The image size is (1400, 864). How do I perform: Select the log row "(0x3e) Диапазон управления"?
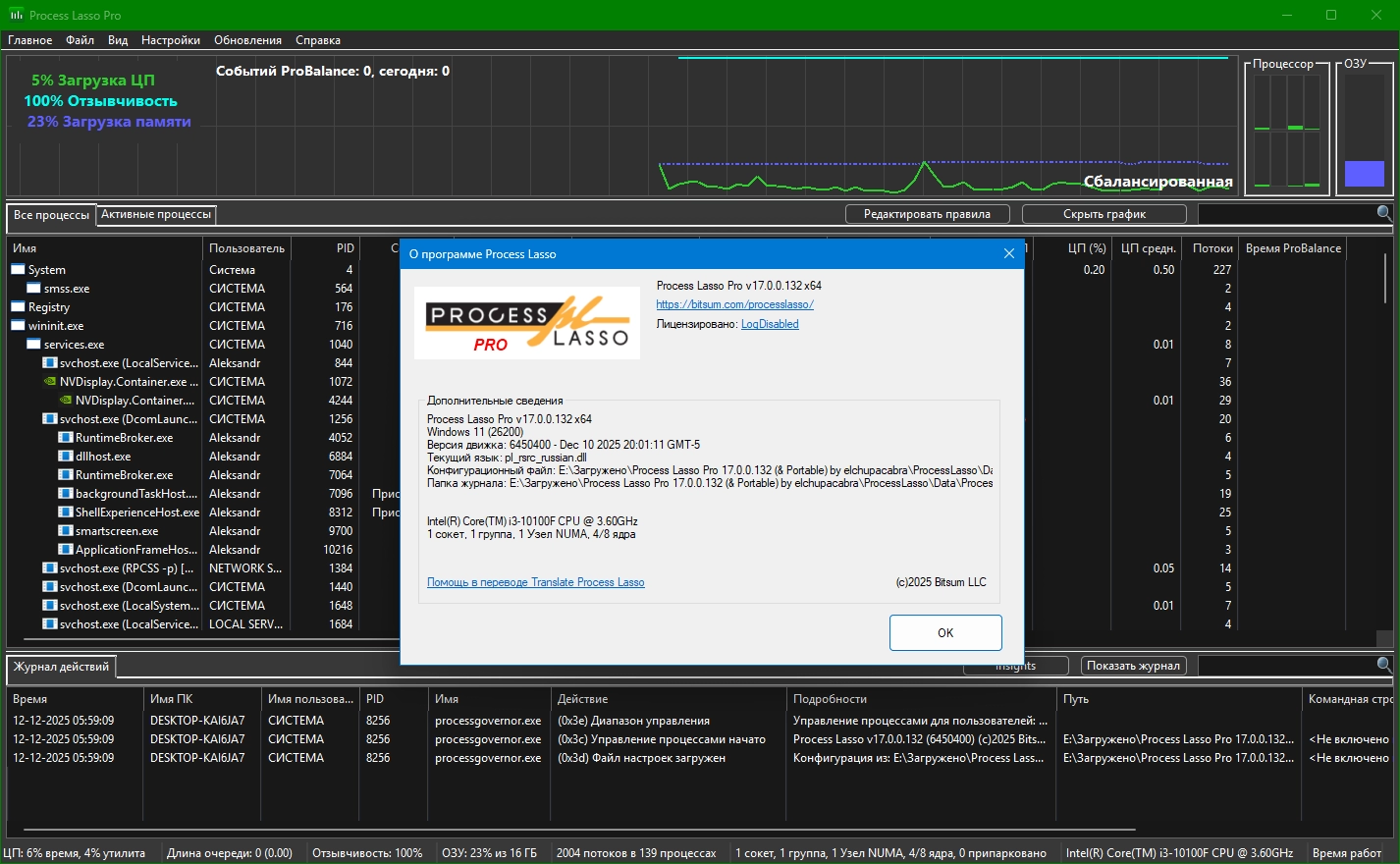coord(700,721)
